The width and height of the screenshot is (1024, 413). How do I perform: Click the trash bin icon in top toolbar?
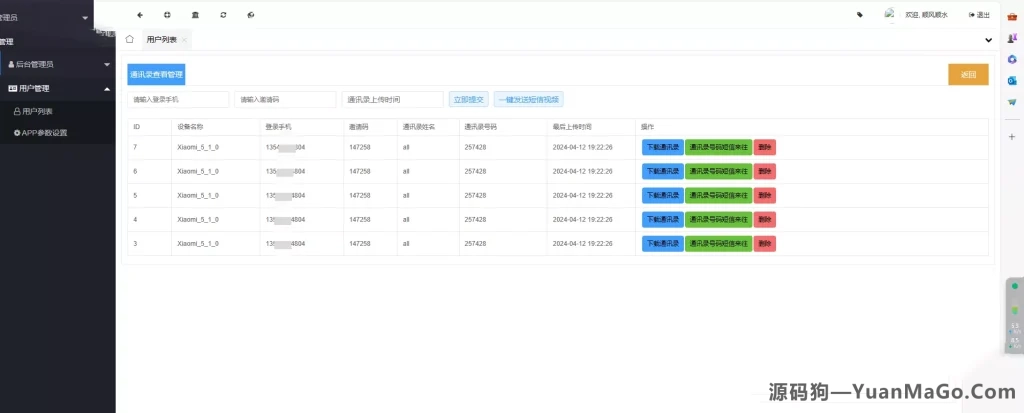[x=194, y=15]
